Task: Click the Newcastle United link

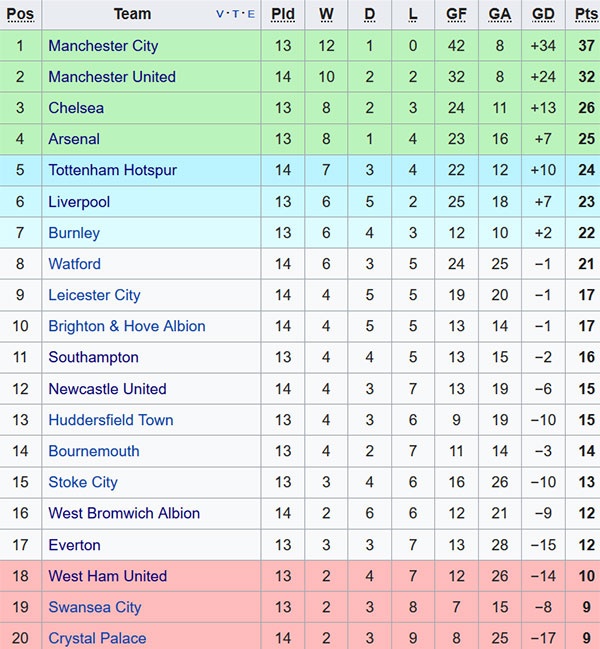Action: click(x=107, y=389)
